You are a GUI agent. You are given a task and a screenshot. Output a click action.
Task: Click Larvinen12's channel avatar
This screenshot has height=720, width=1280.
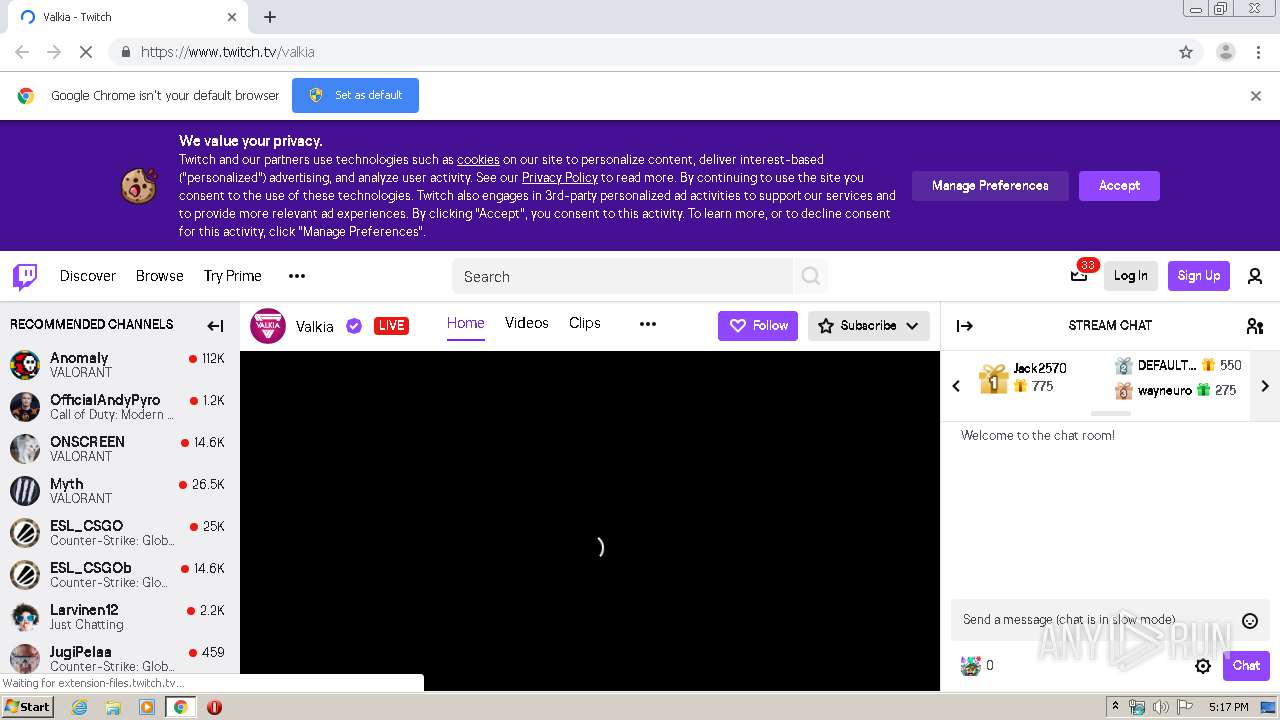pos(25,617)
